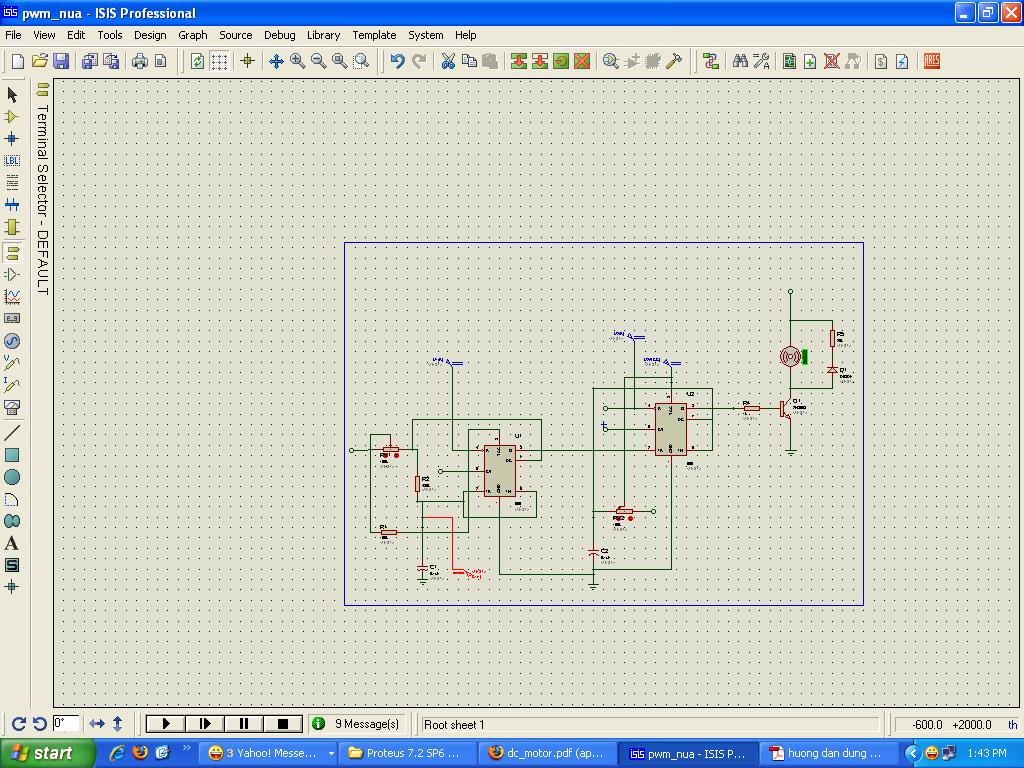The height and width of the screenshot is (768, 1024).
Task: Toggle horizontal mirror reflection arrow
Action: 97,723
